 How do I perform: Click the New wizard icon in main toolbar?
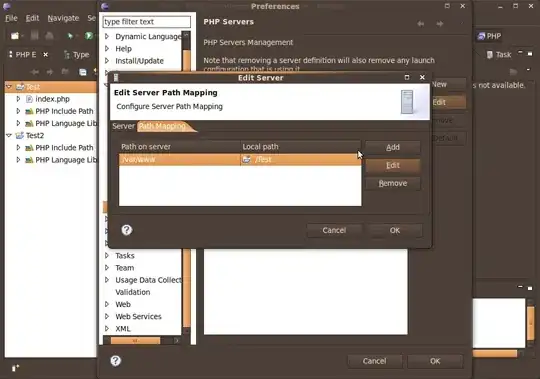click(14, 35)
